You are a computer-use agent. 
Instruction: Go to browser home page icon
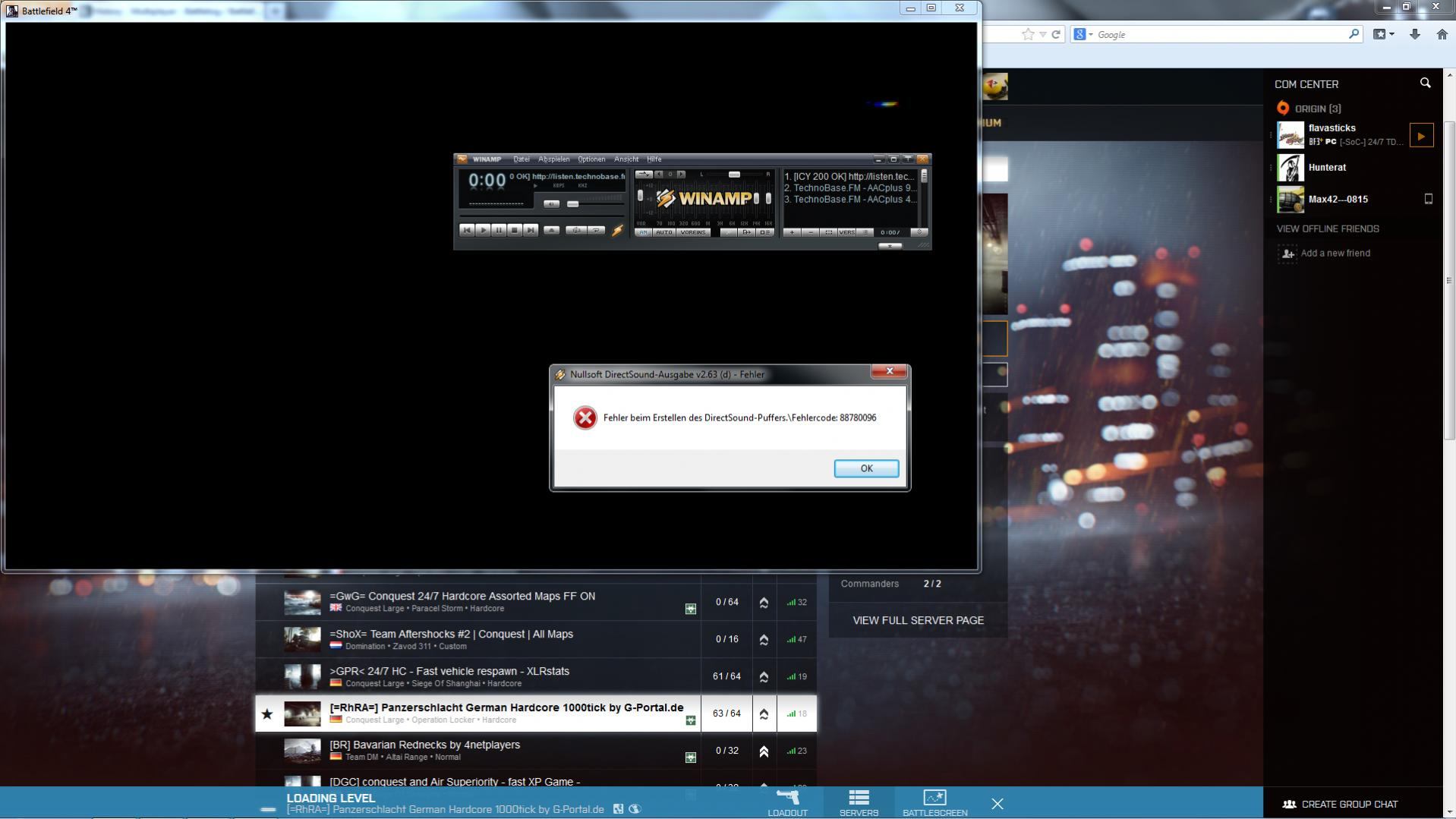click(x=1442, y=34)
